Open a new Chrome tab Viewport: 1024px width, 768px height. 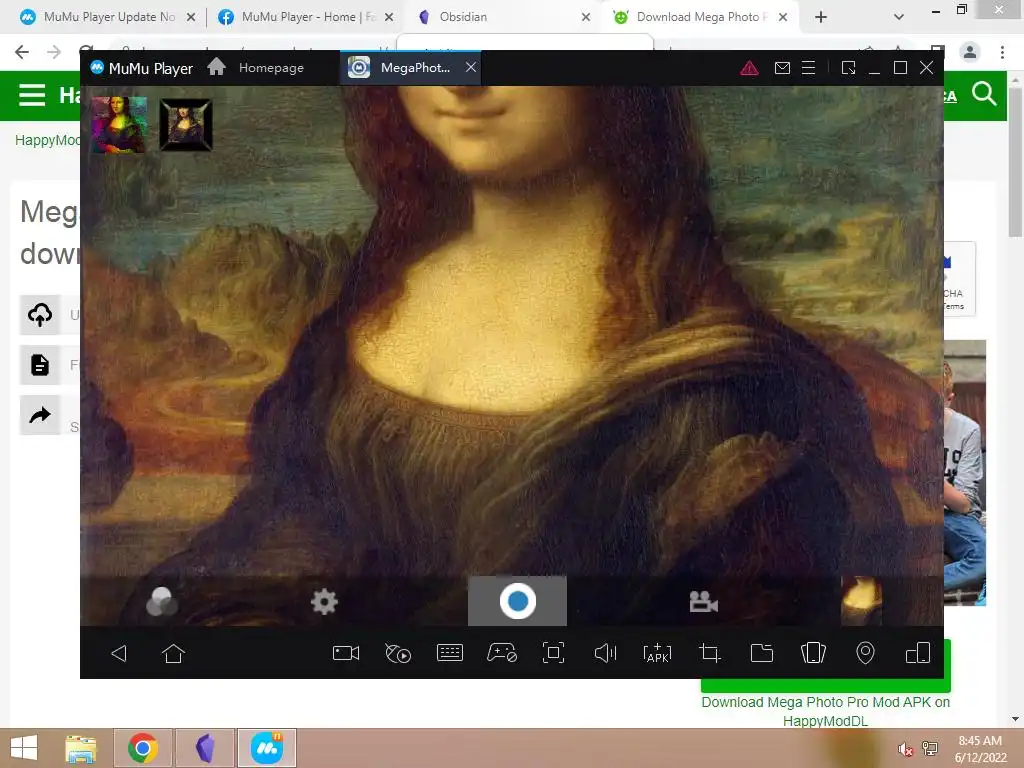click(x=821, y=17)
